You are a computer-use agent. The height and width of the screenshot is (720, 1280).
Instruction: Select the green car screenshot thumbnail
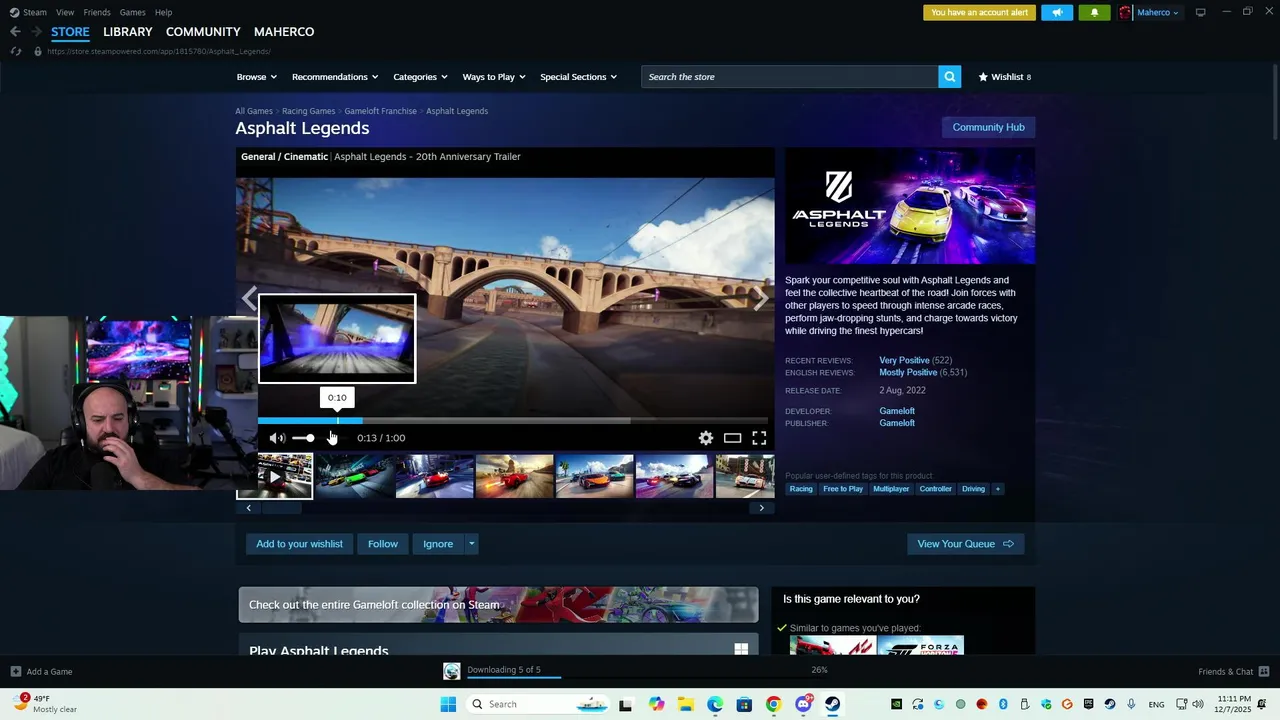pyautogui.click(x=355, y=476)
